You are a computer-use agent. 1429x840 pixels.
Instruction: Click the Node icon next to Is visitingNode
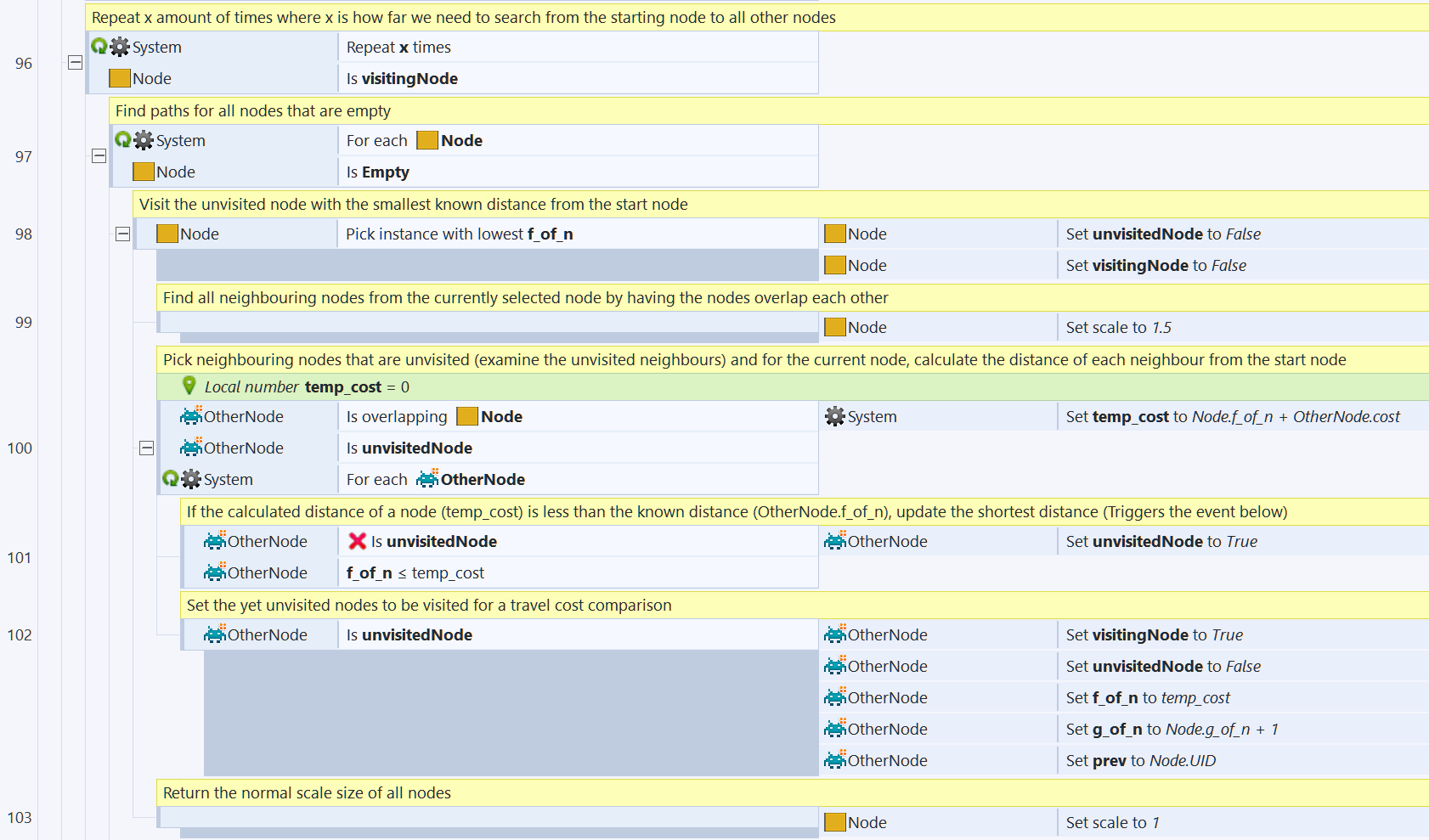120,79
